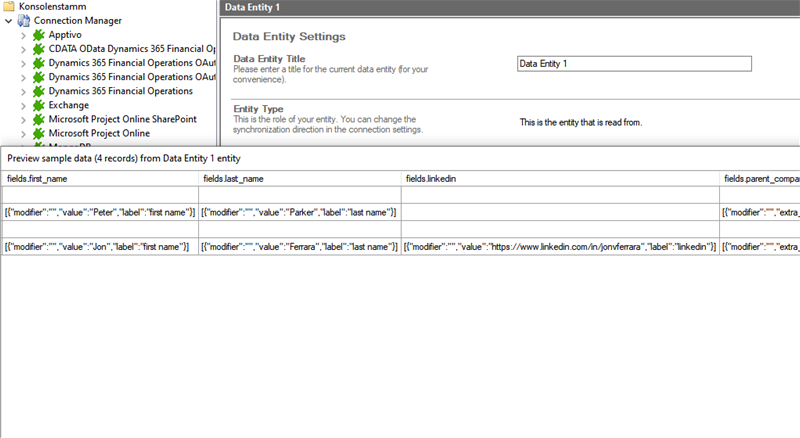
Task: Select the cell containing last name Parker
Action: click(x=298, y=213)
